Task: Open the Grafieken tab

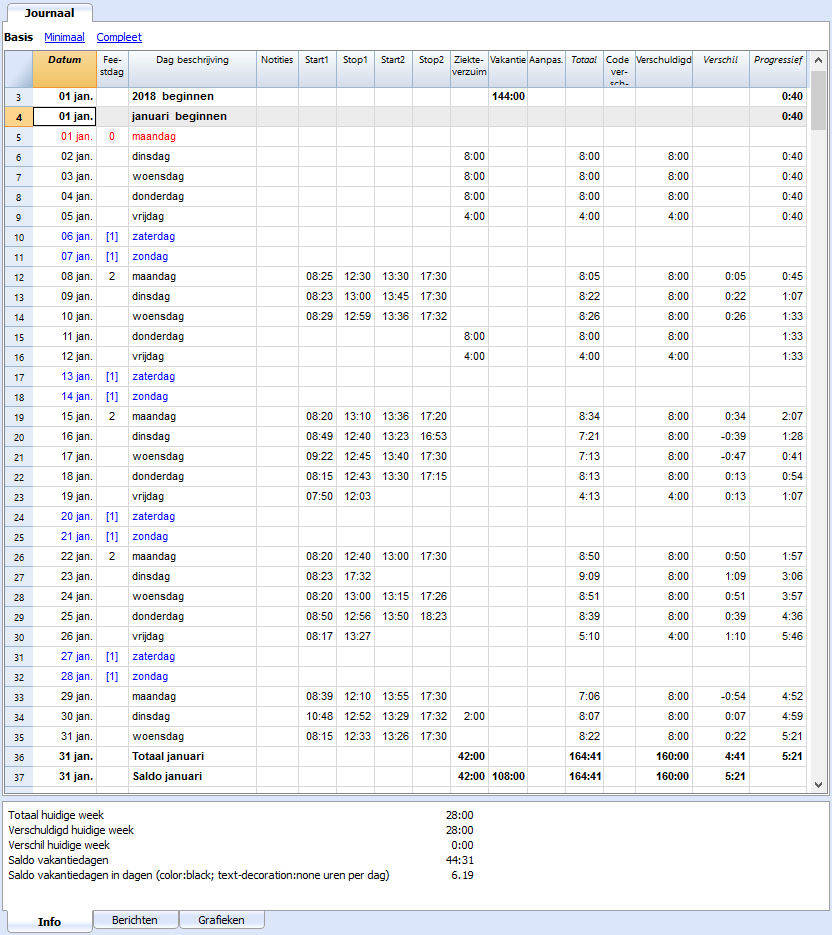Action: click(x=221, y=920)
